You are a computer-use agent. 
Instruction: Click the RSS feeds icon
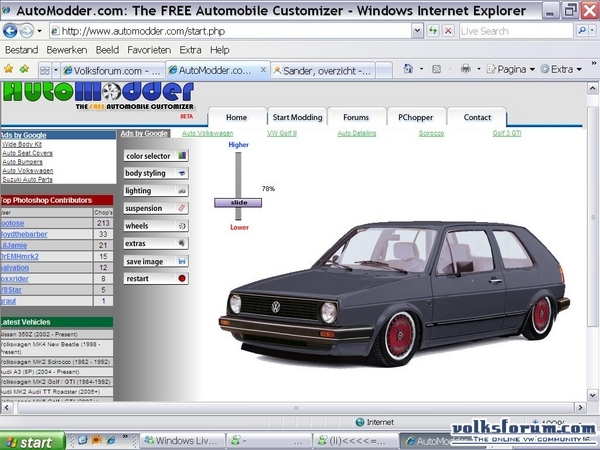pos(436,69)
